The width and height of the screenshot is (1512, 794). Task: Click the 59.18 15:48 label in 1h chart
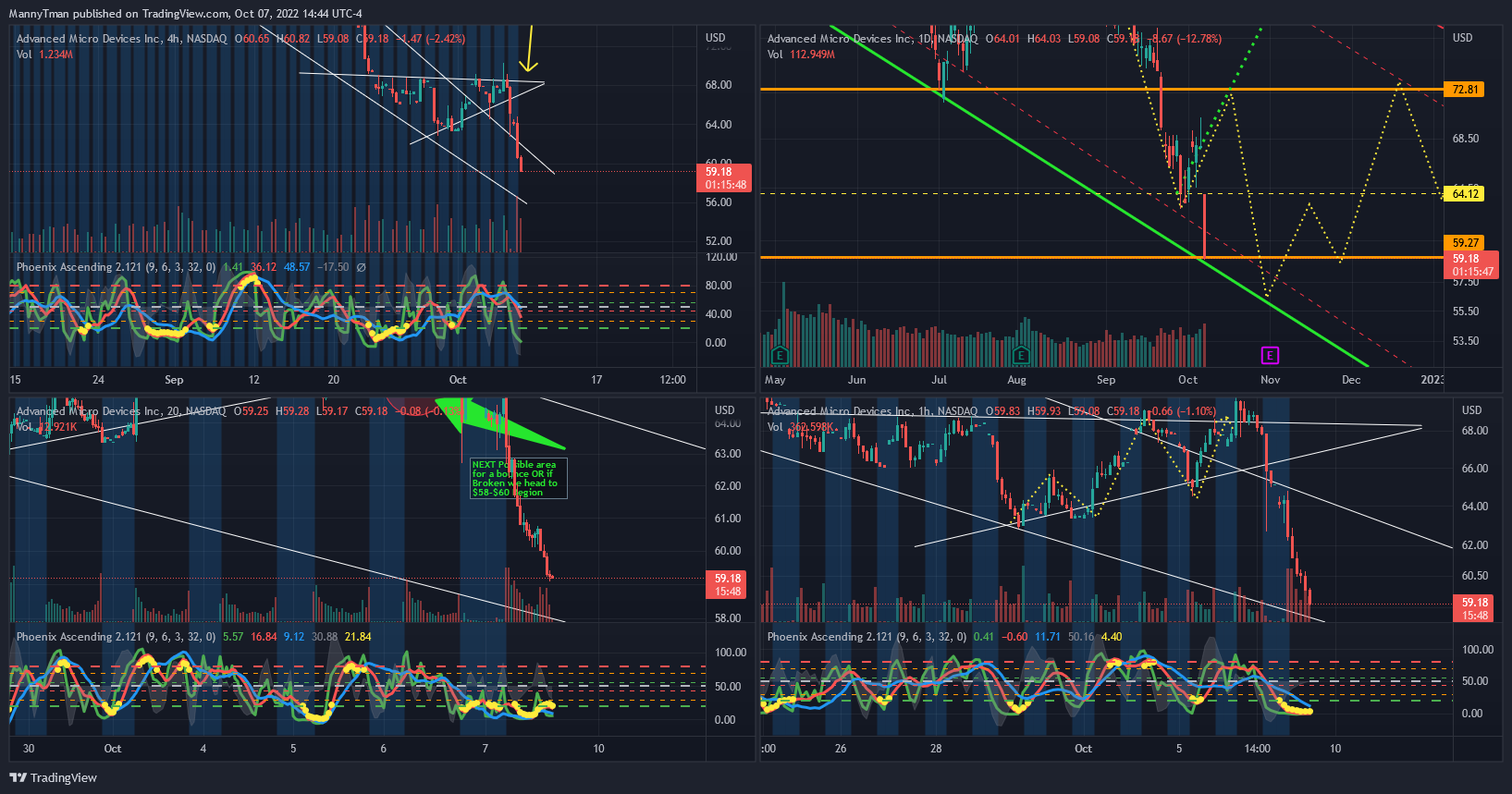(1475, 608)
